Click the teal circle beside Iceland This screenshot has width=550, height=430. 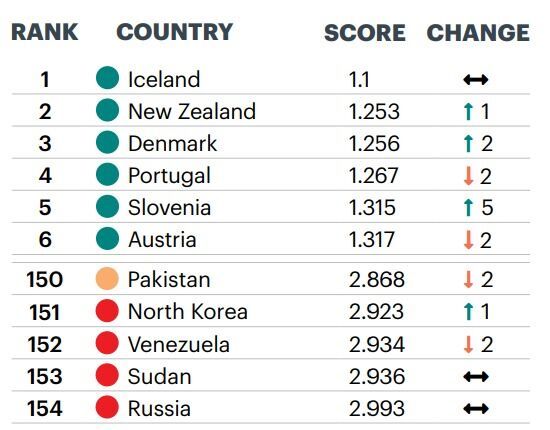click(x=107, y=78)
